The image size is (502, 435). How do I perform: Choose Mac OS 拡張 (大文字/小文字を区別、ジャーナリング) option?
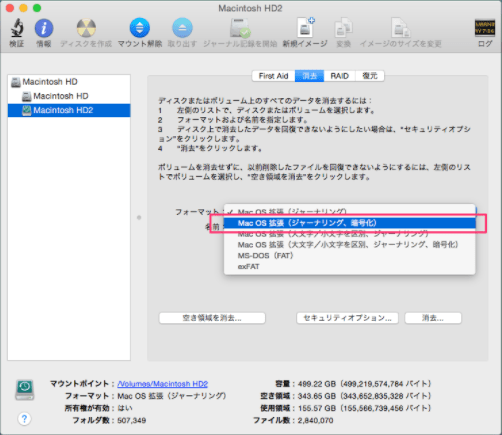(x=349, y=234)
